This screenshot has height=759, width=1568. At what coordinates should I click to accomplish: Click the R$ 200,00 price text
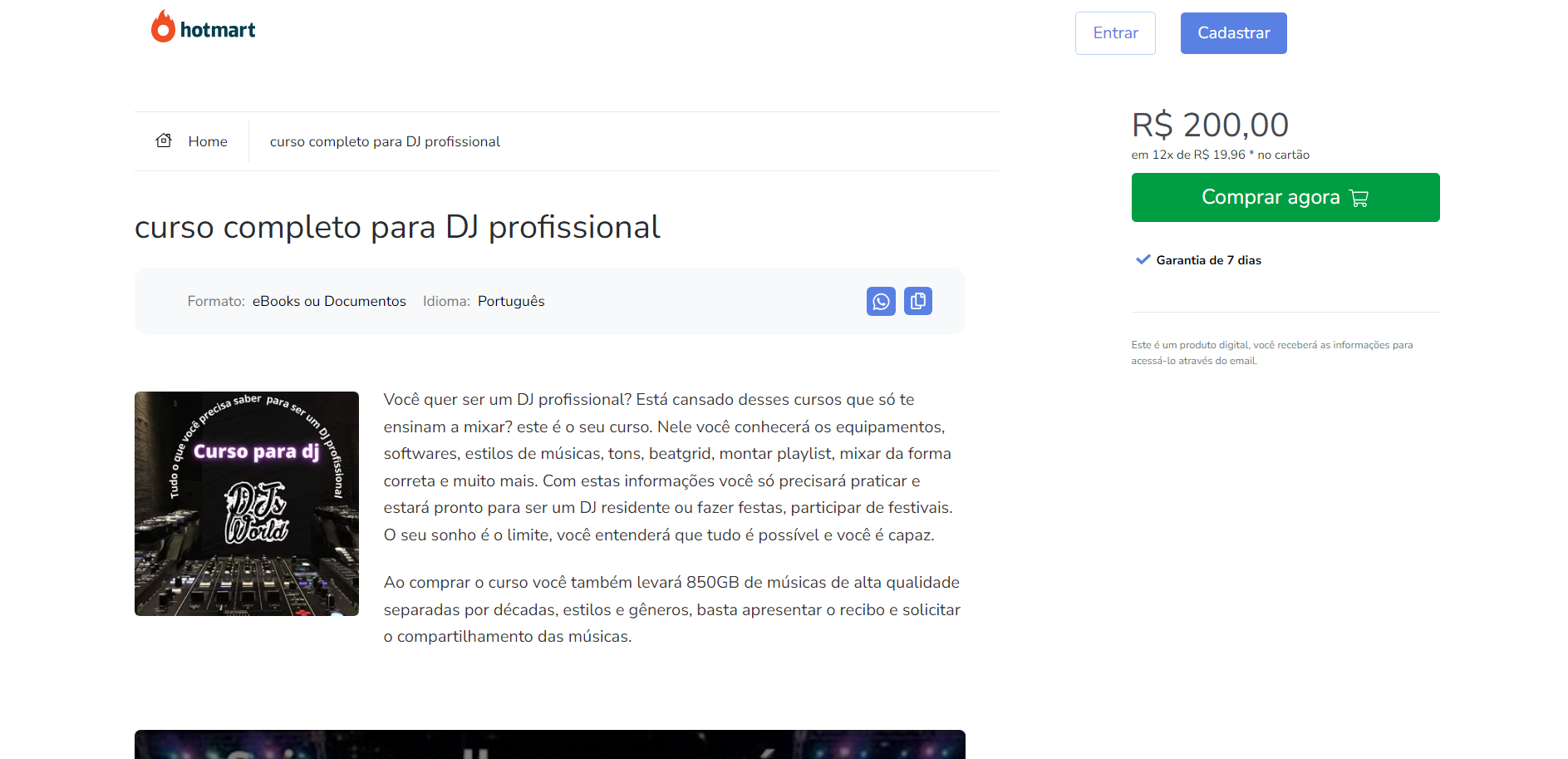(1209, 126)
